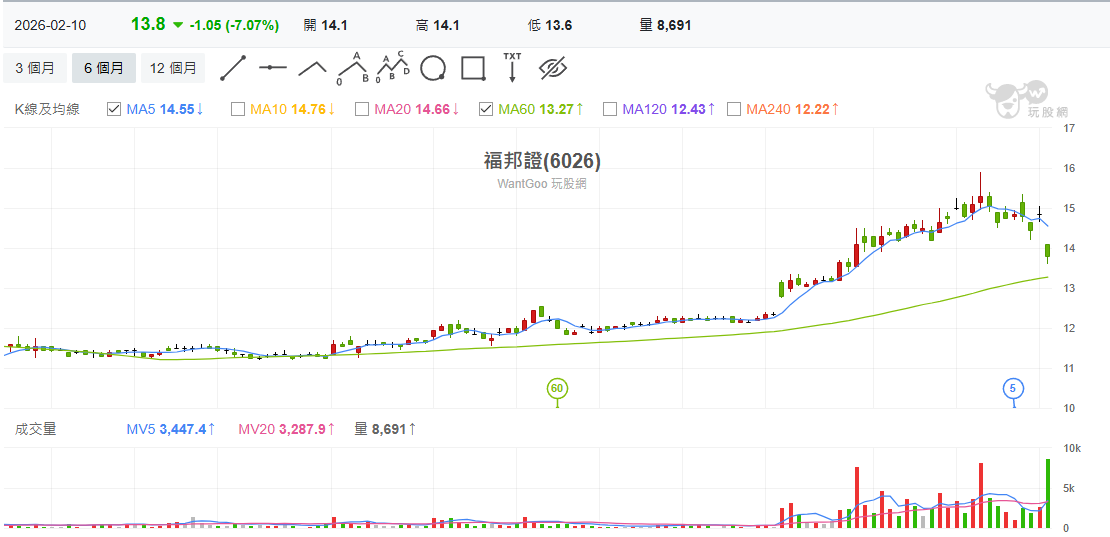
Task: Check the MA240 moving average checkbox
Action: (734, 109)
